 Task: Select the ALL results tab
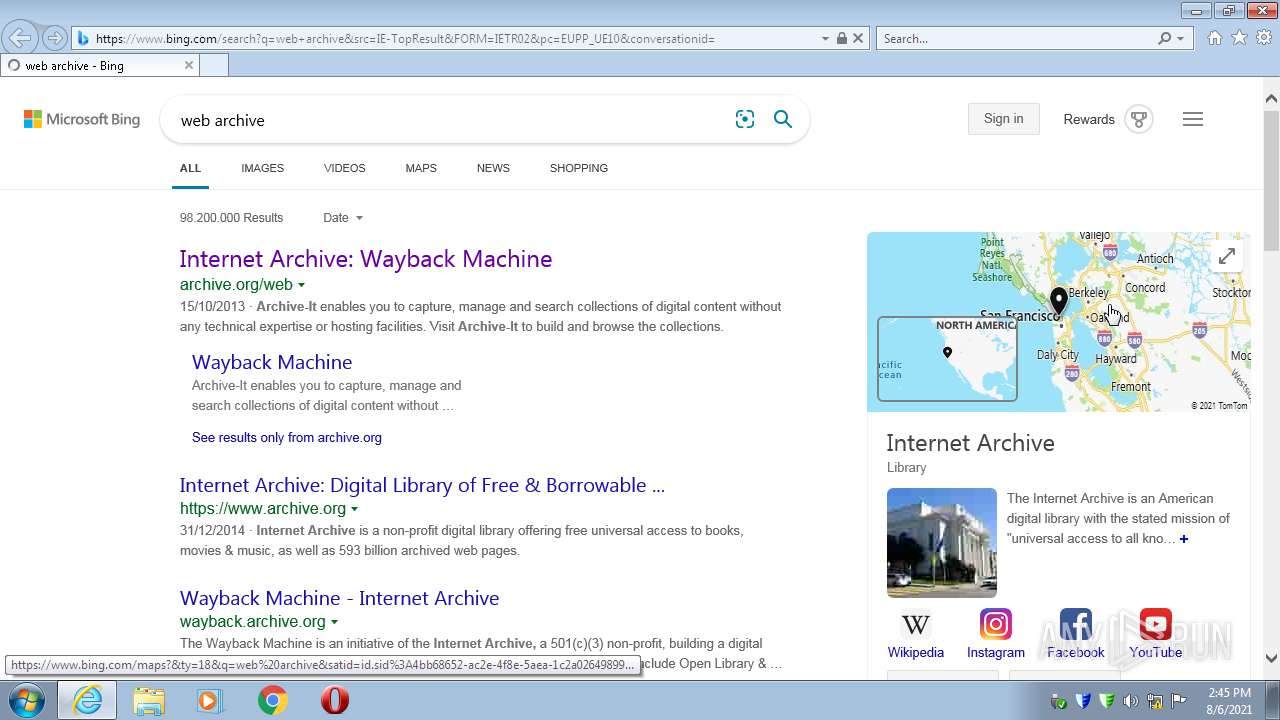[x=190, y=168]
